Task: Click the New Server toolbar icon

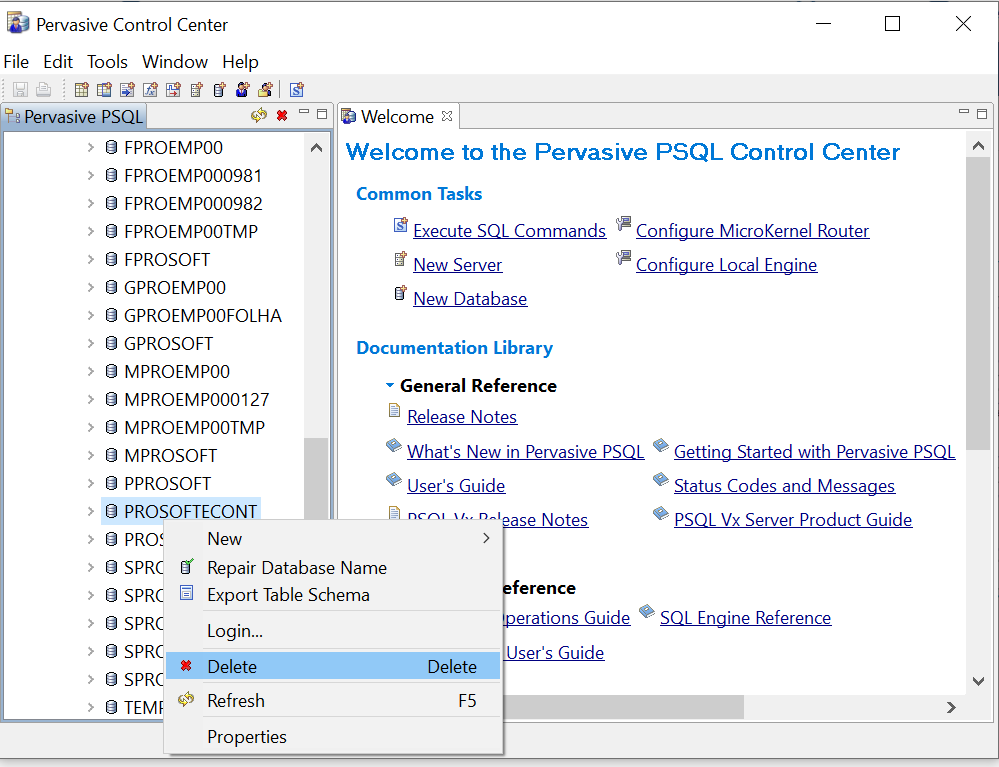Action: tap(196, 90)
